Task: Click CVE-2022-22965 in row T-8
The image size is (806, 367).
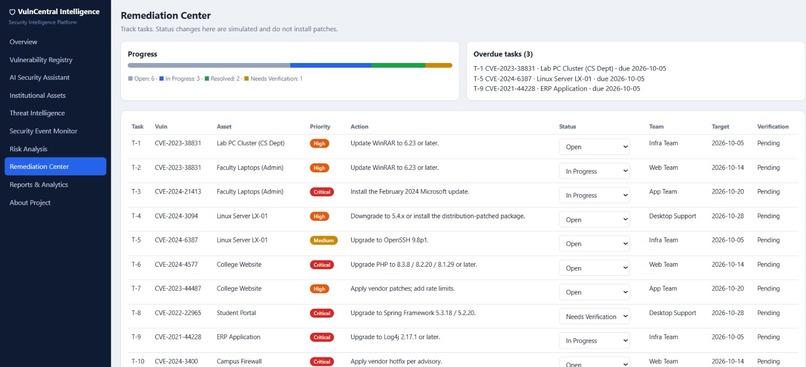Action: (178, 313)
